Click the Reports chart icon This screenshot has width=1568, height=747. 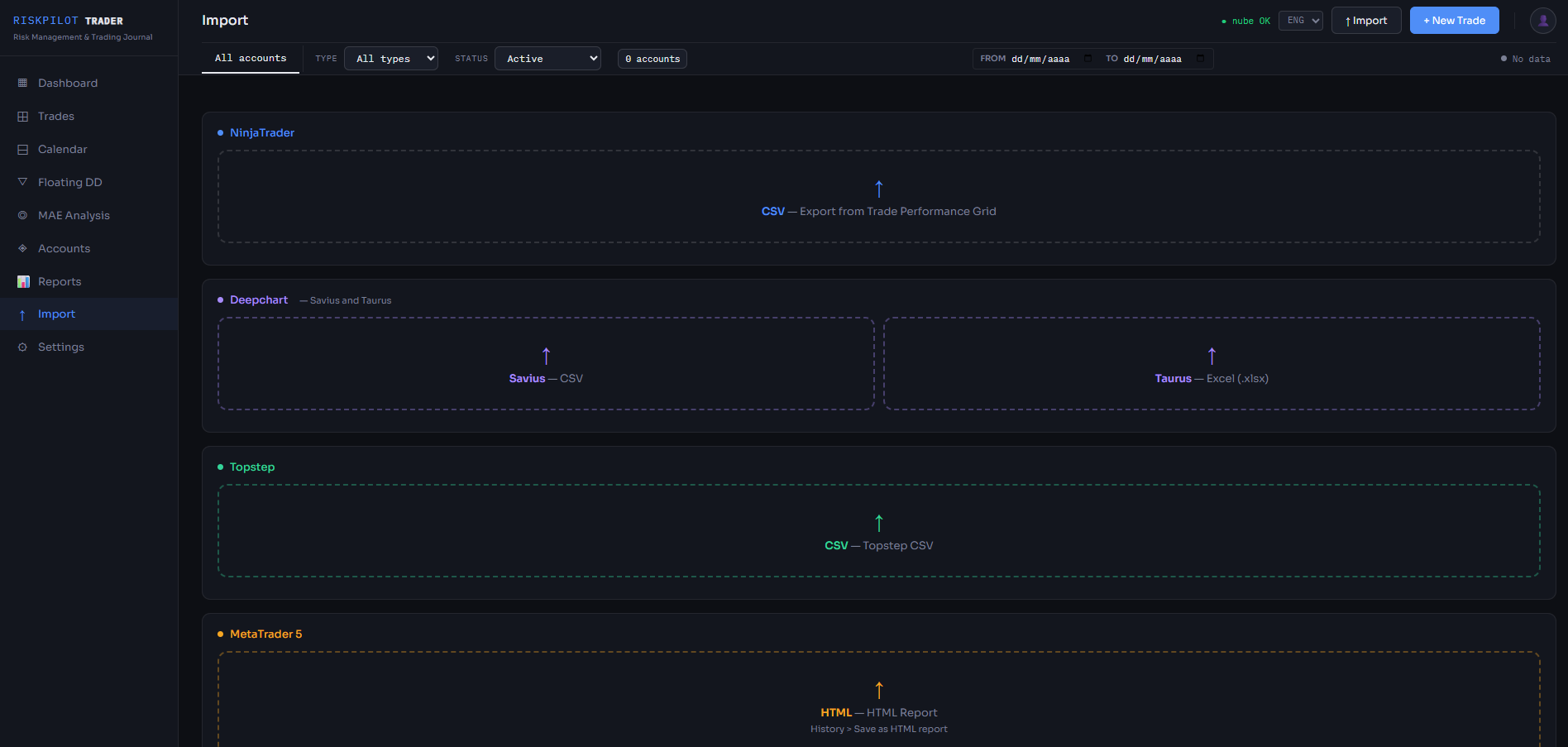[x=23, y=281]
